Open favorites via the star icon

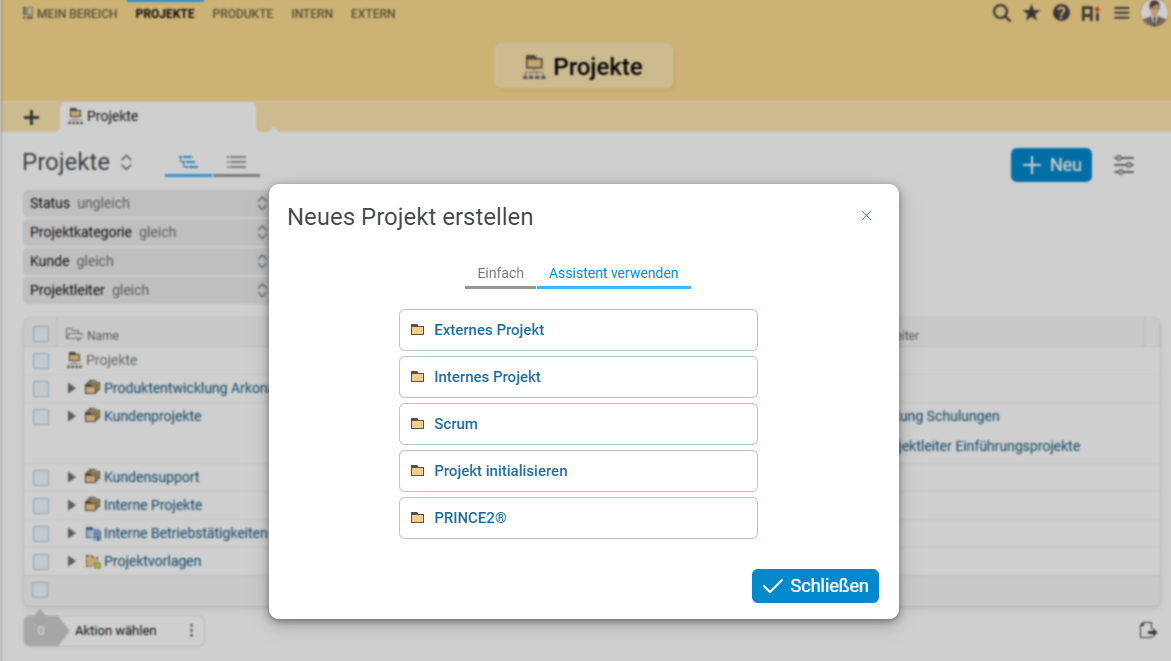(x=1031, y=14)
